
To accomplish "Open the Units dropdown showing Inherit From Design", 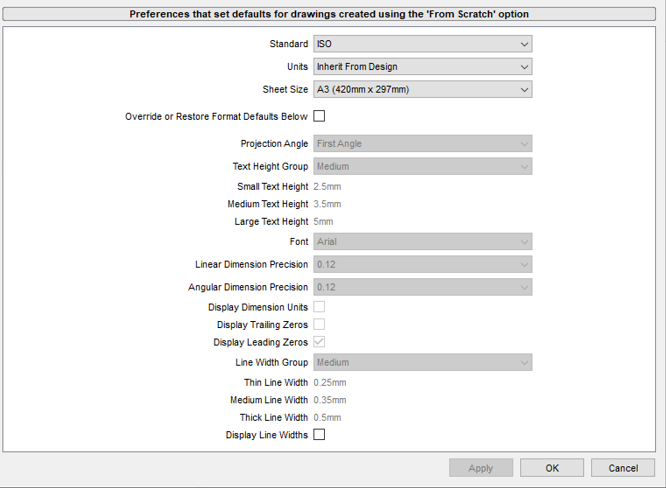I will 423,67.
